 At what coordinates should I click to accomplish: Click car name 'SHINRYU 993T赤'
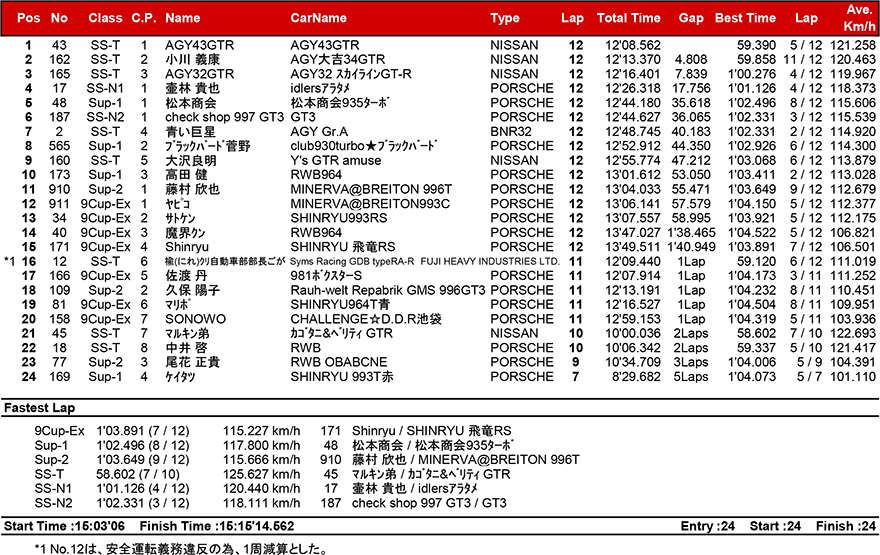tap(342, 377)
